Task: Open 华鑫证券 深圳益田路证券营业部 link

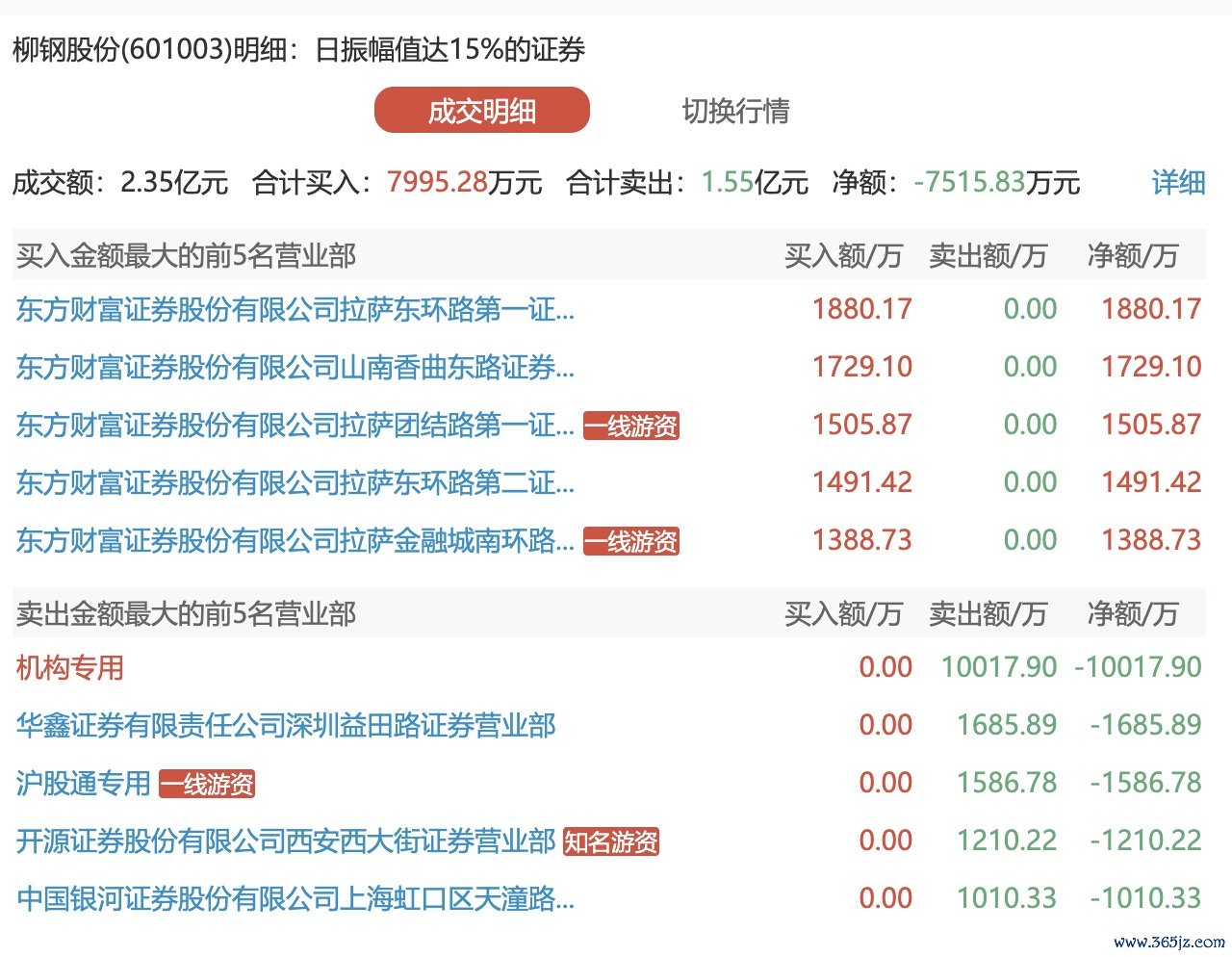Action: [286, 725]
